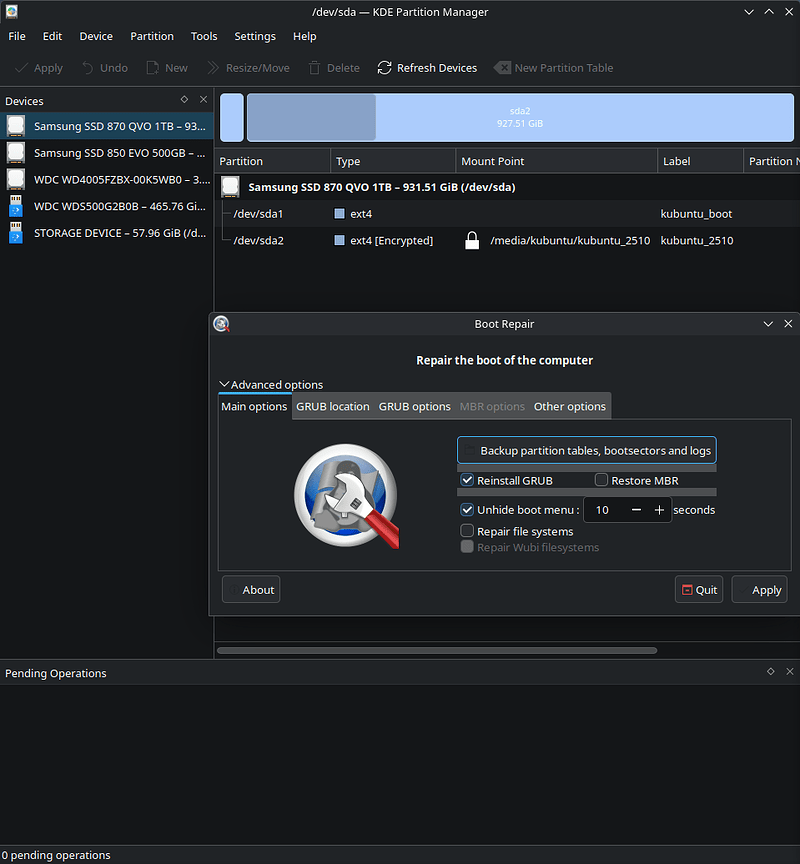Close the Pending Operations panel

[x=789, y=672]
